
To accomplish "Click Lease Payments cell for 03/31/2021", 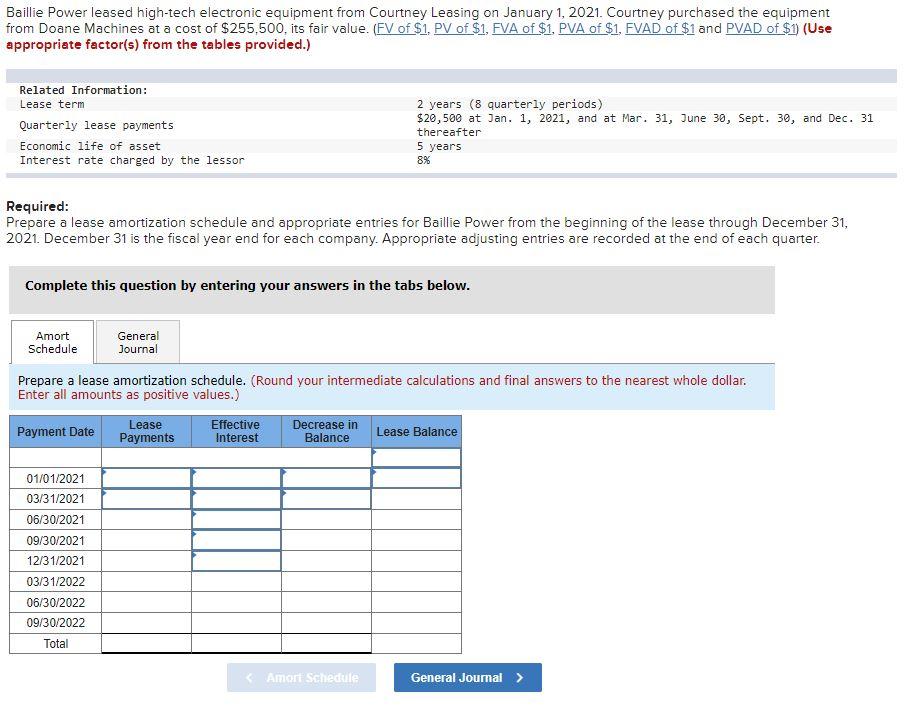I will click(x=147, y=499).
